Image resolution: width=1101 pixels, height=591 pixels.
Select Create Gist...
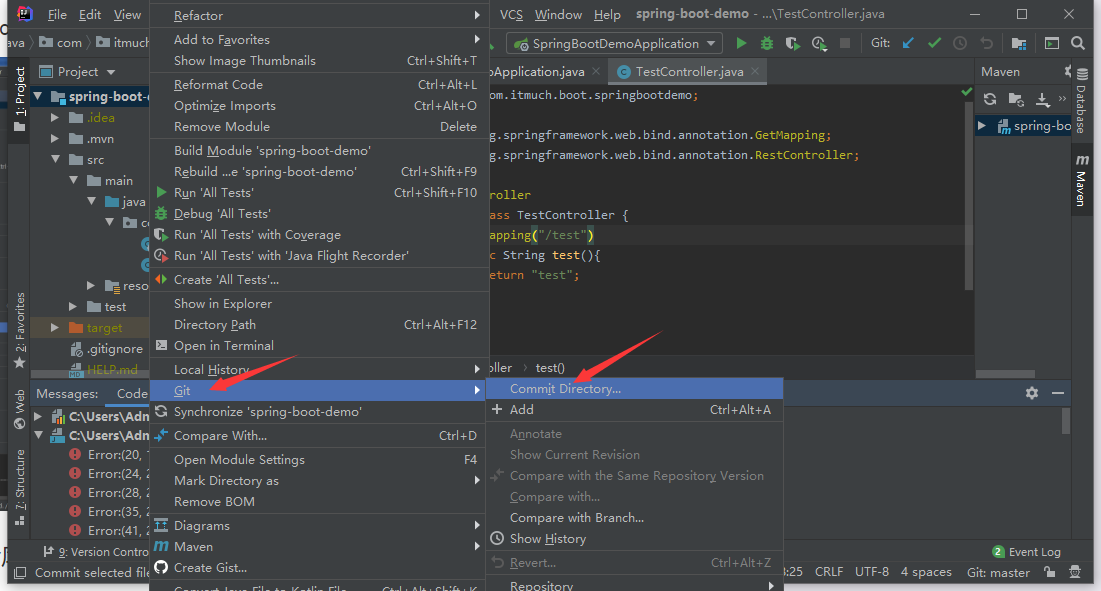click(x=318, y=568)
